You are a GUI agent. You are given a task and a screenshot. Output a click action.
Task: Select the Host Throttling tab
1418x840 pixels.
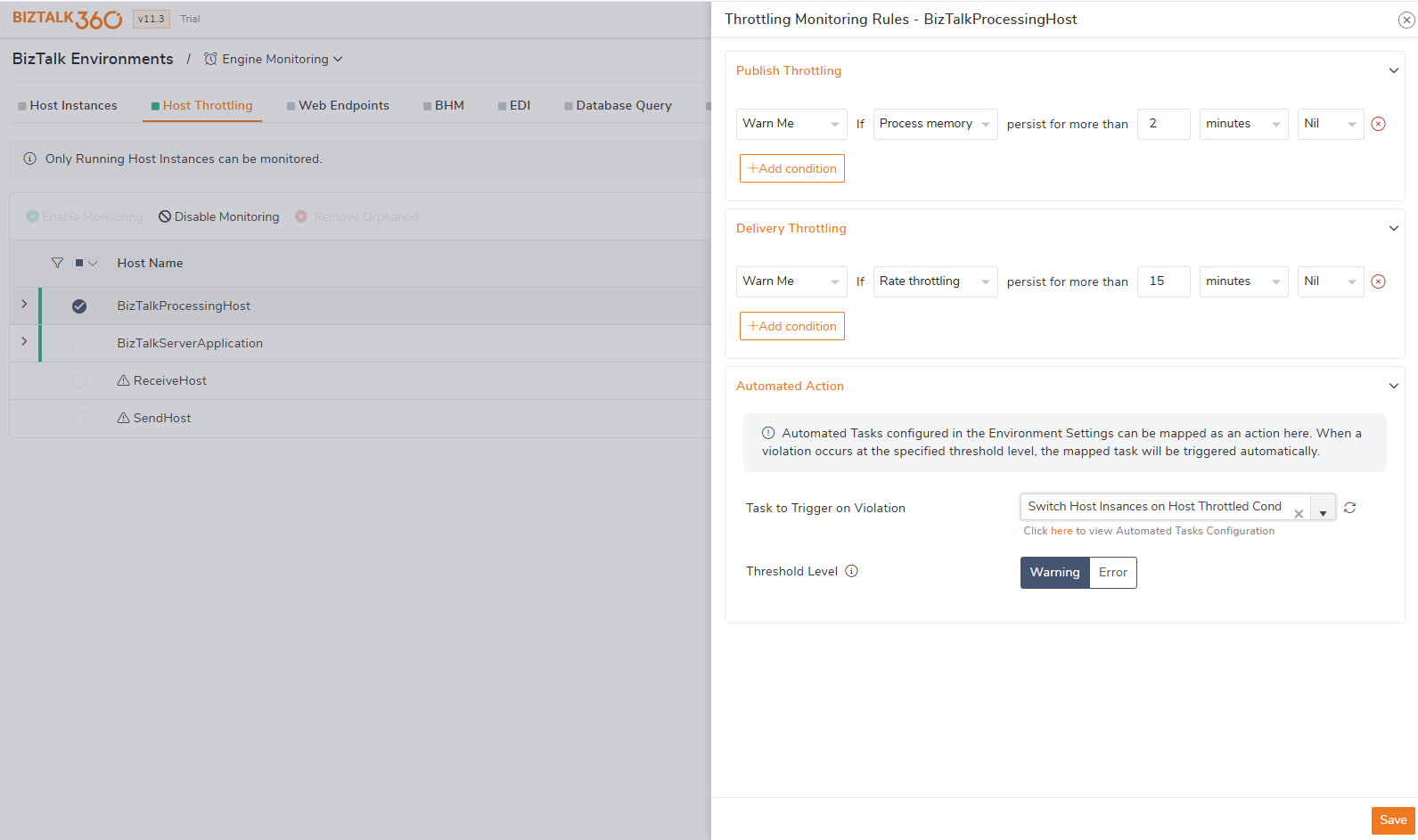tap(202, 105)
